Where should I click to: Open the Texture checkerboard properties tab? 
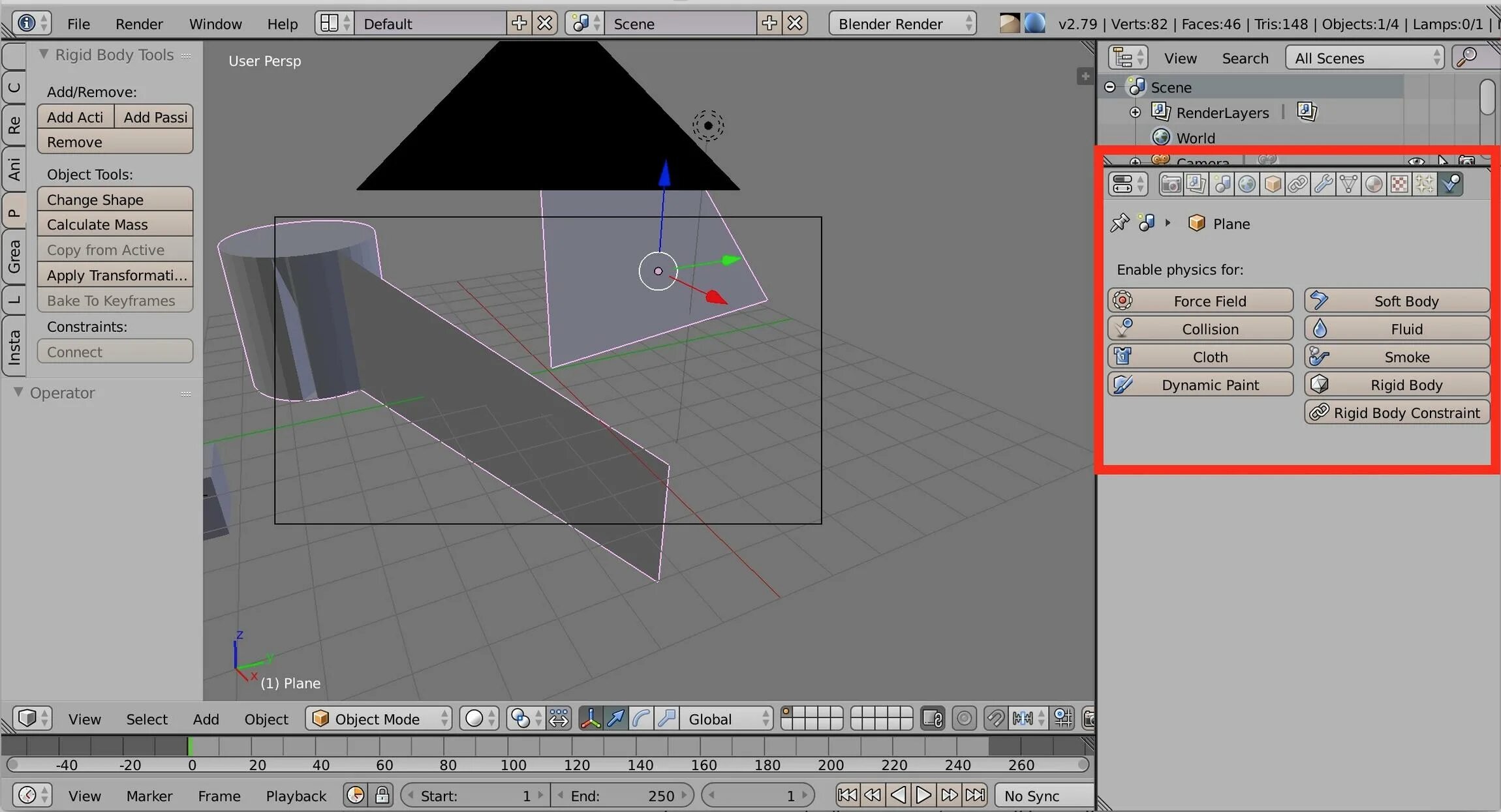[1399, 185]
